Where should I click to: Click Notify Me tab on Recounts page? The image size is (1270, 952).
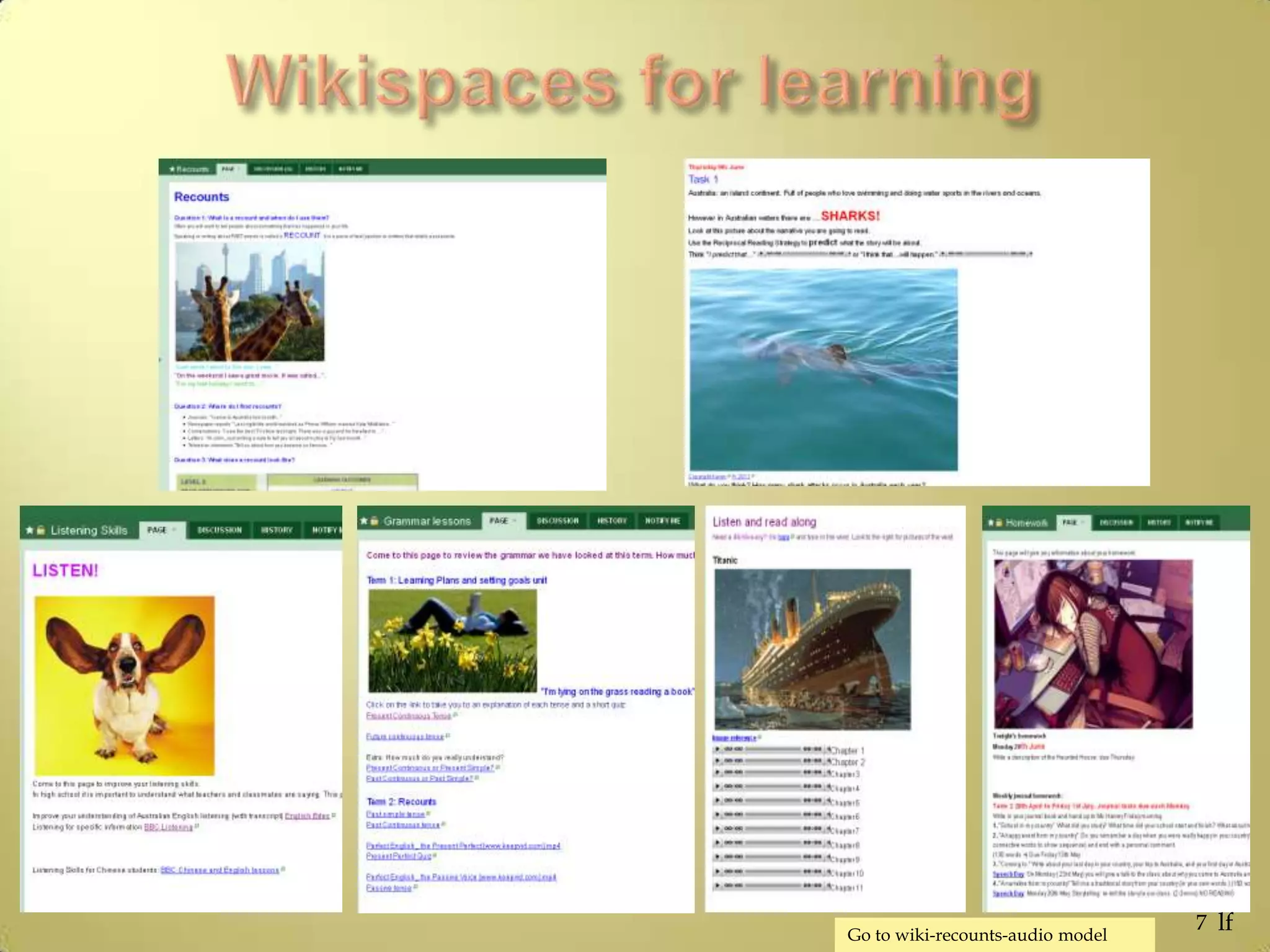[x=350, y=169]
